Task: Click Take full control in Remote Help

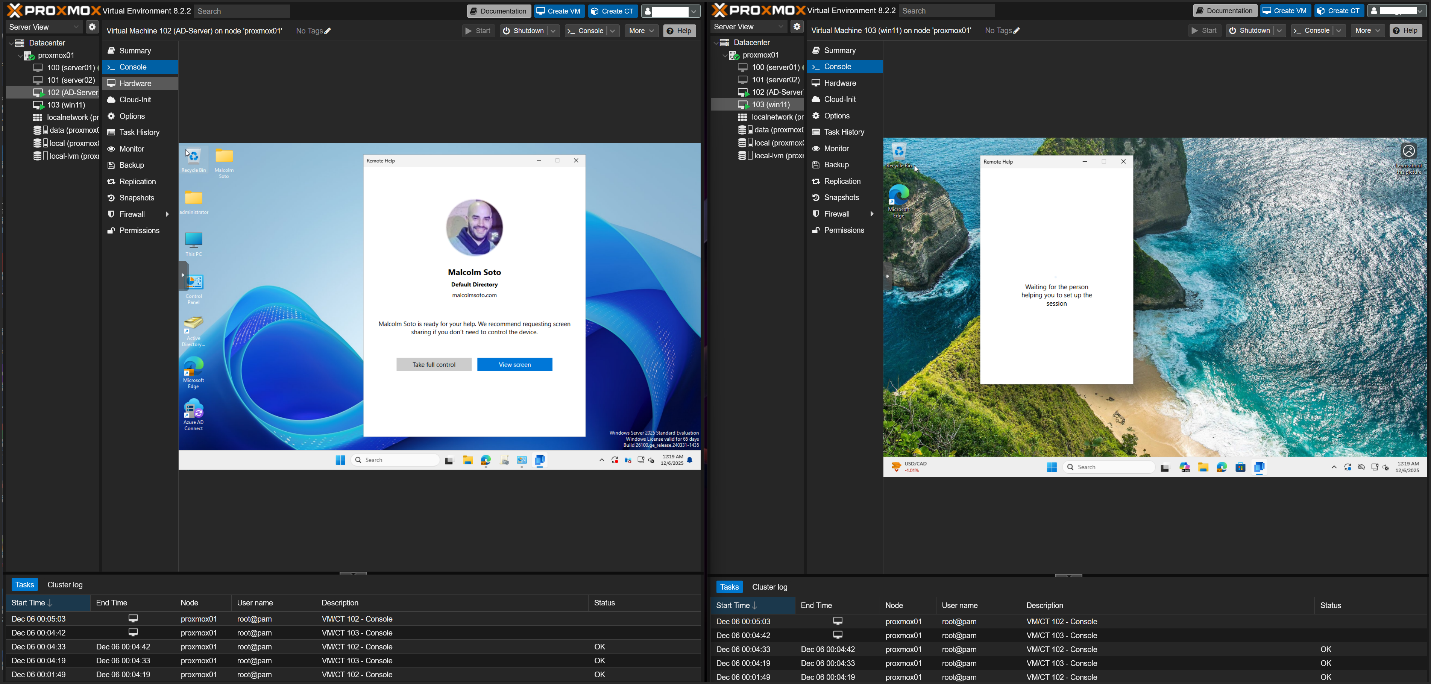Action: pyautogui.click(x=434, y=365)
